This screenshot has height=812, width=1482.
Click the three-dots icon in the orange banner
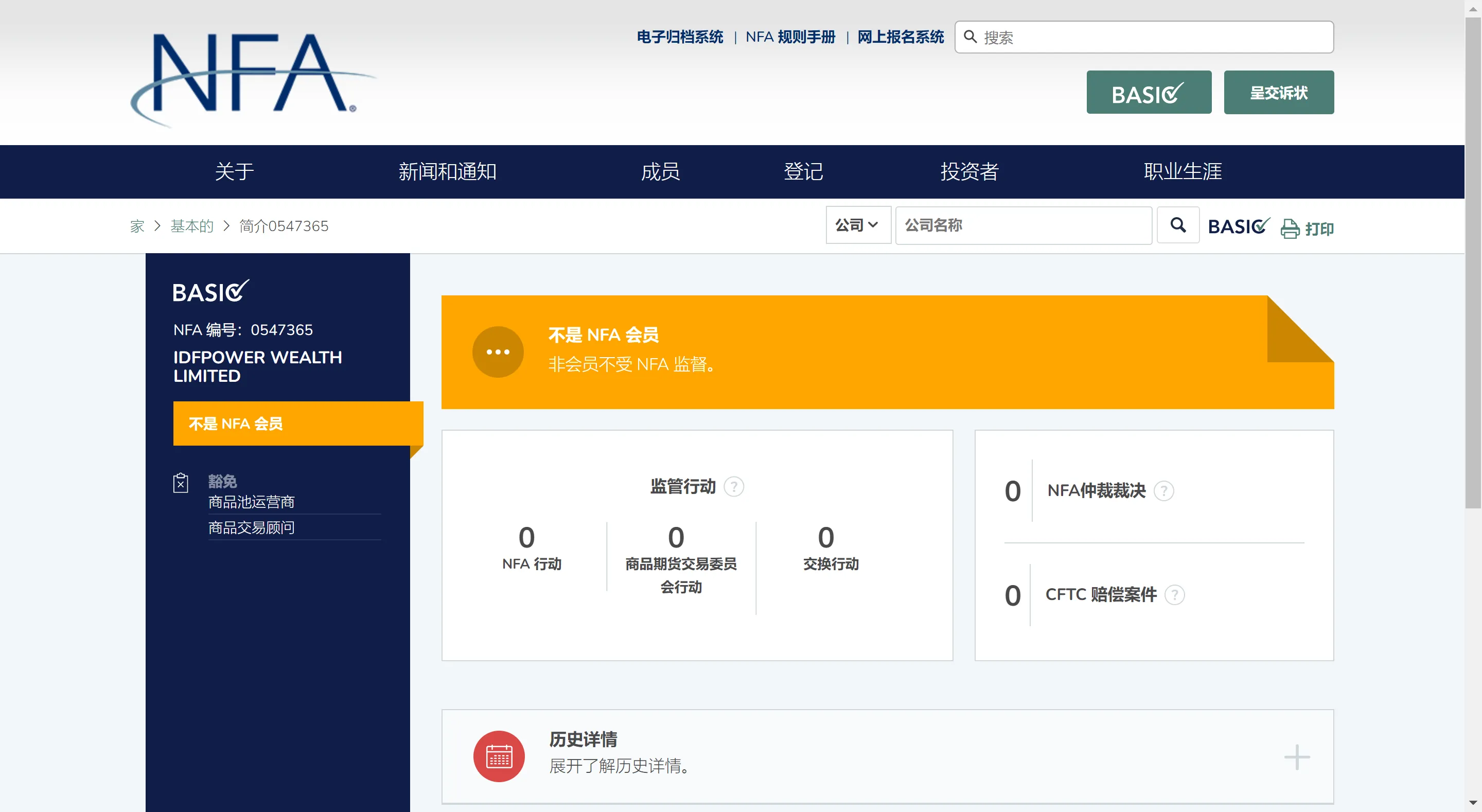click(x=498, y=351)
